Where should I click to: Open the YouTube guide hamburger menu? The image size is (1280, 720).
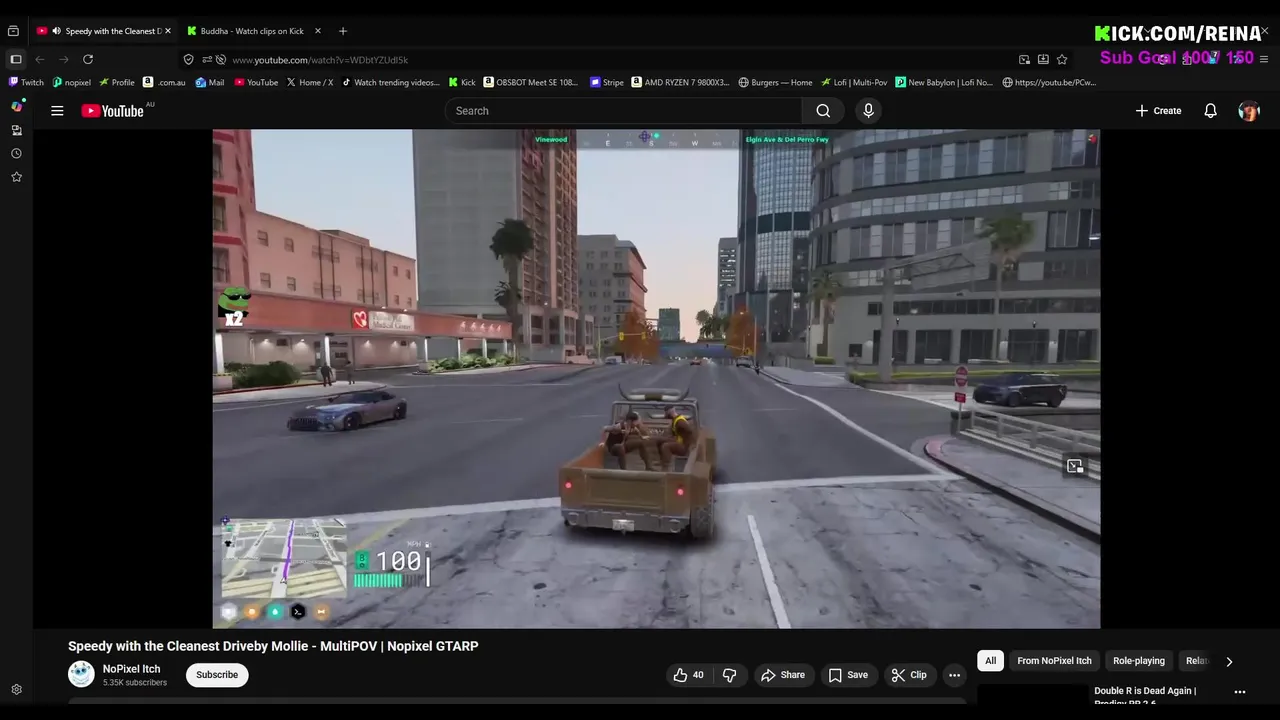[57, 111]
